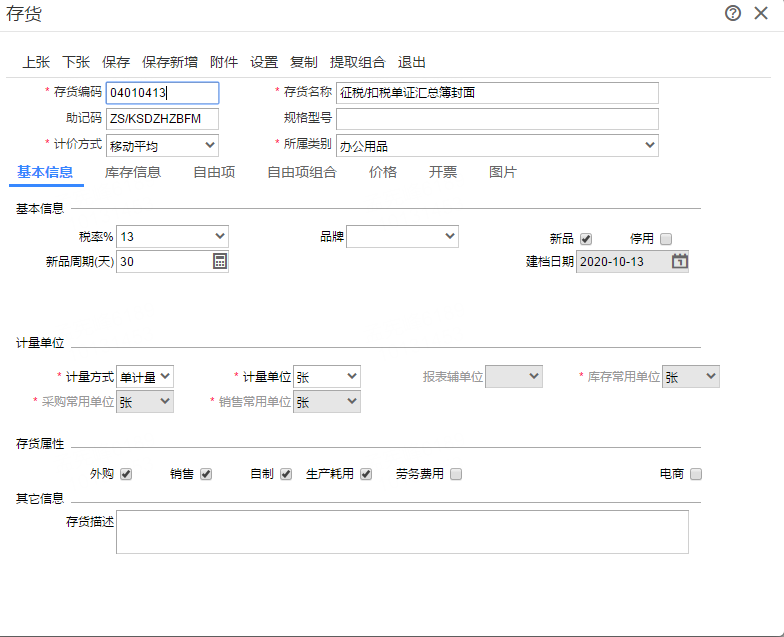784x637 pixels.
Task: Toggle the 生产耗用 checkbox
Action: (366, 474)
